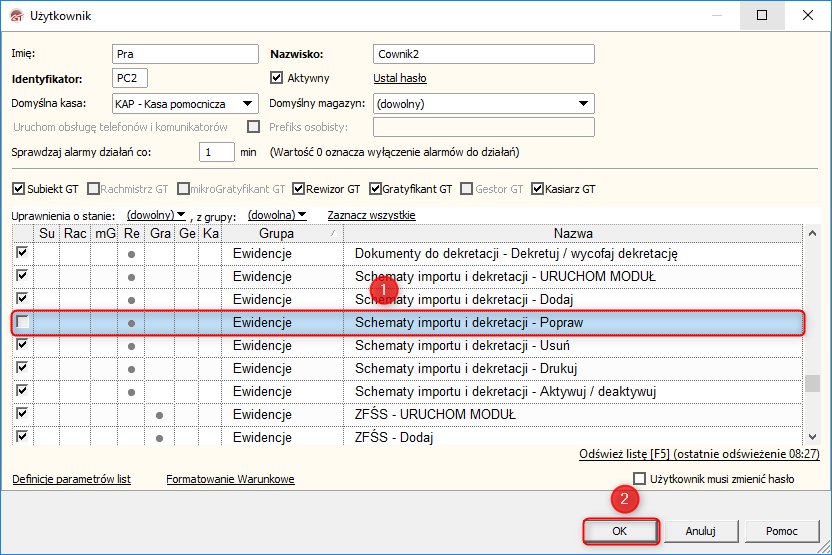Open the 'Uprawnienia o stanie' filter dropdown
The image size is (832, 555).
pyautogui.click(x=157, y=215)
